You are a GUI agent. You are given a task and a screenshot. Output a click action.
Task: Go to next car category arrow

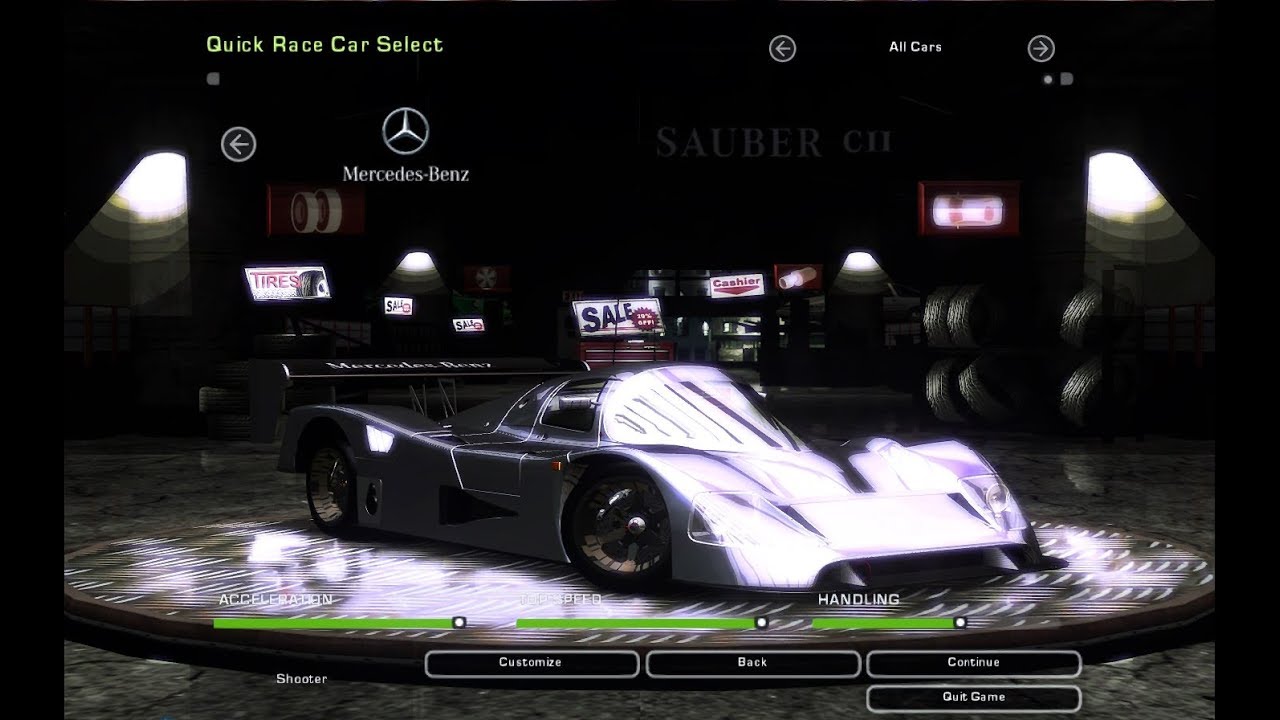pyautogui.click(x=1041, y=48)
